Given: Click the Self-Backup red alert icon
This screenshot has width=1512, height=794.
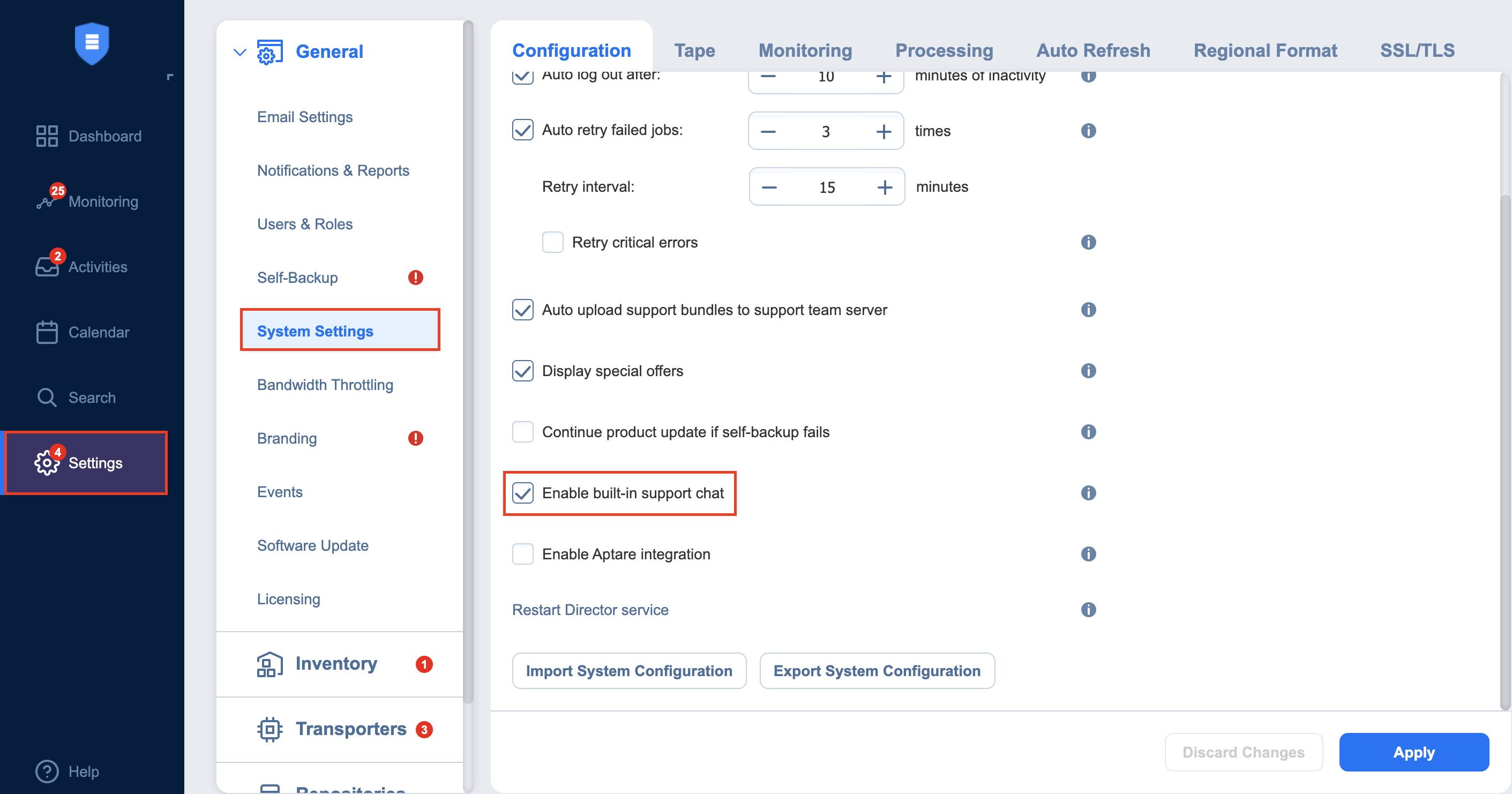Looking at the screenshot, I should (x=416, y=278).
